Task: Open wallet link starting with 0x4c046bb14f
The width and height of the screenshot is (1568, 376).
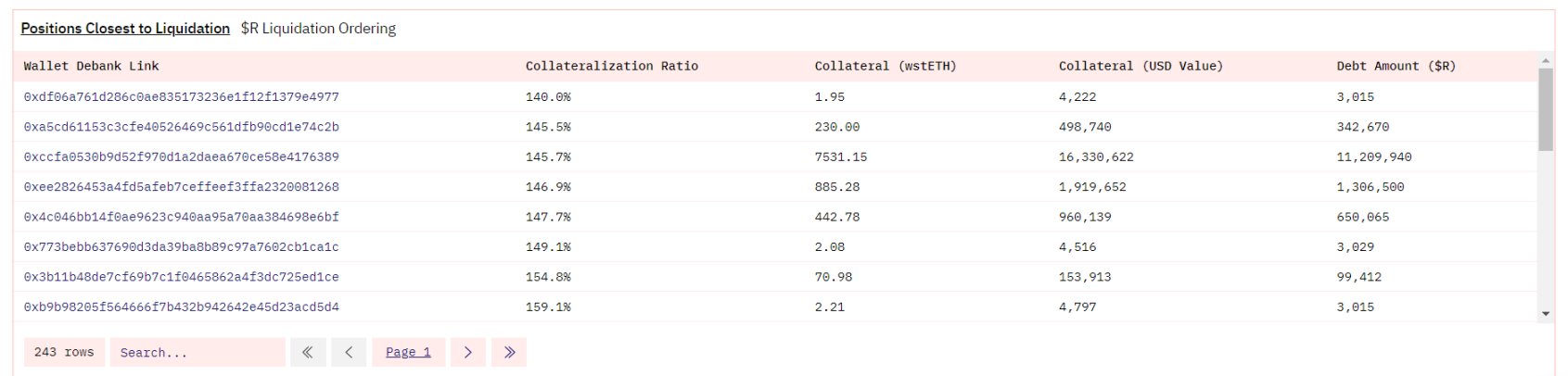Action: [181, 217]
